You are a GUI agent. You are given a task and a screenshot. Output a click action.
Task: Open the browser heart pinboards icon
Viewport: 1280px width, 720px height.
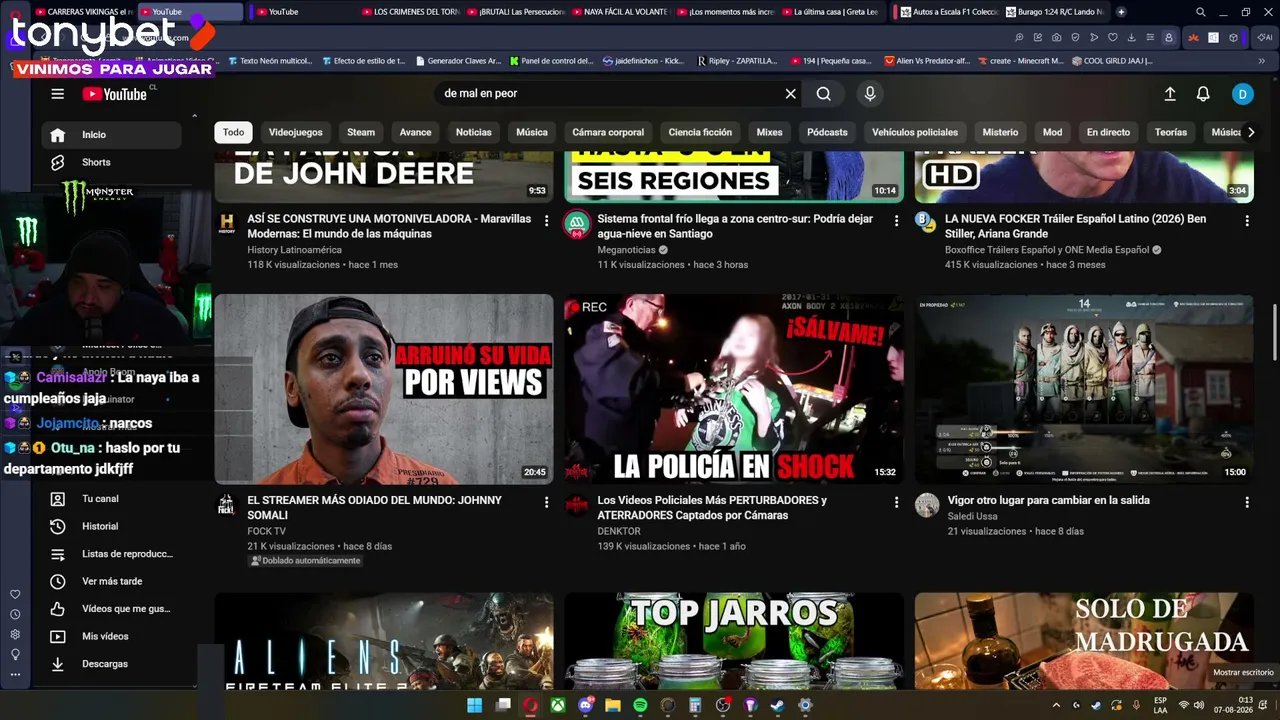[1112, 38]
